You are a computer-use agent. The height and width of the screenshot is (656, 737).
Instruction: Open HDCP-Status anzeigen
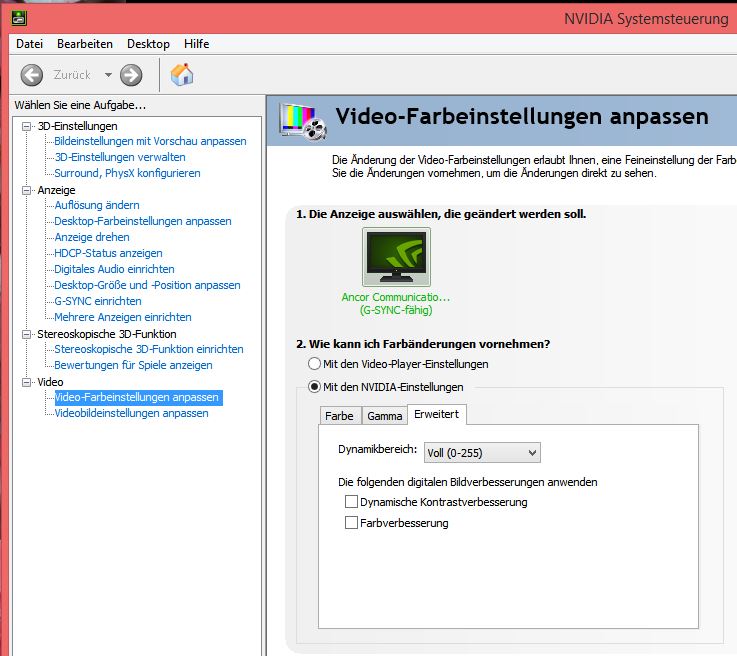coord(108,253)
